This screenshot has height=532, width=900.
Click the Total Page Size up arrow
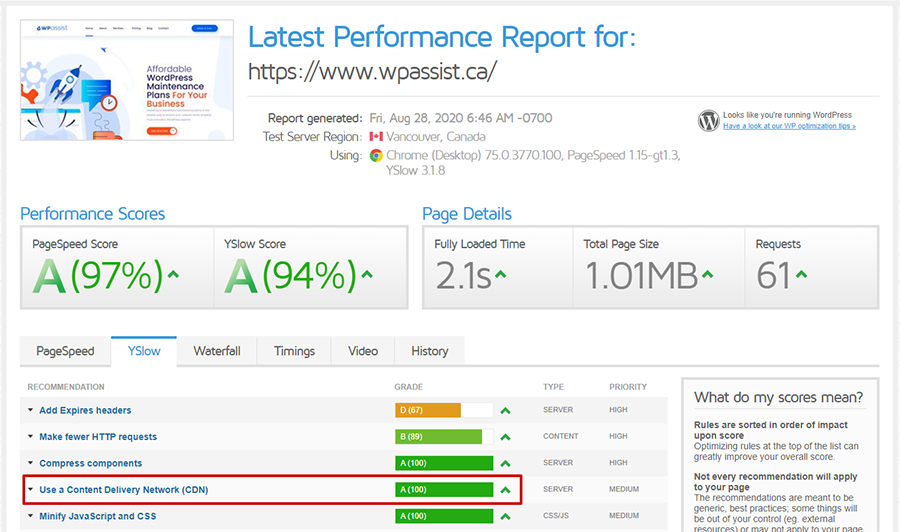[x=708, y=274]
